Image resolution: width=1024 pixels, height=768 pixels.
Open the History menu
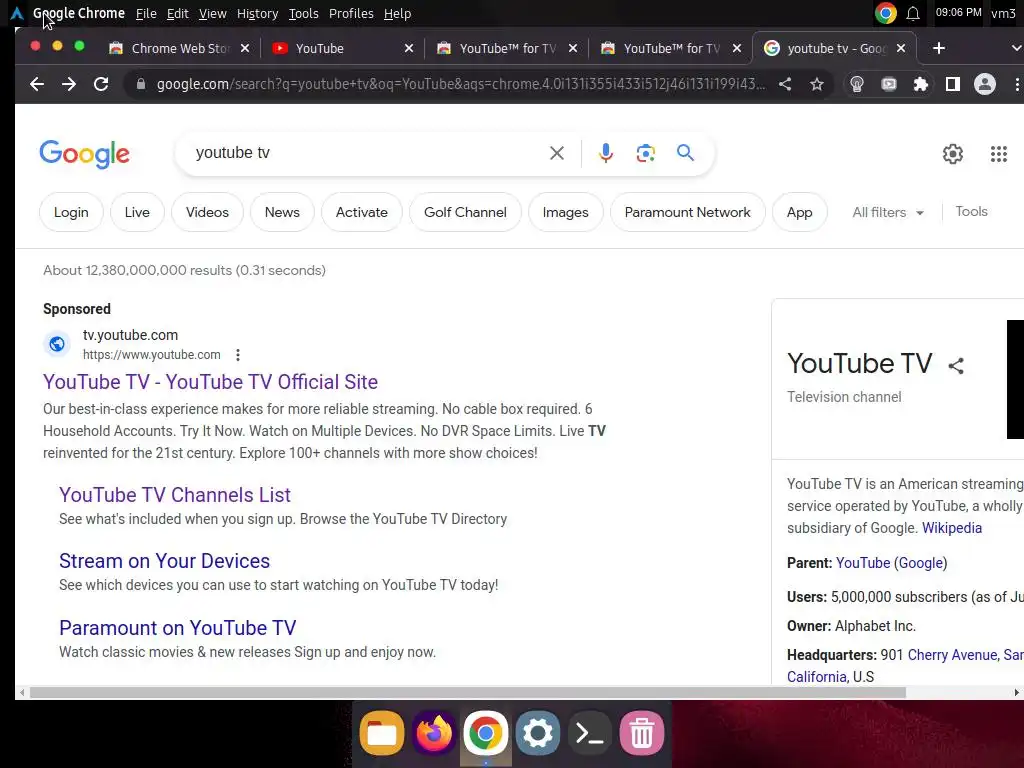coord(257,14)
